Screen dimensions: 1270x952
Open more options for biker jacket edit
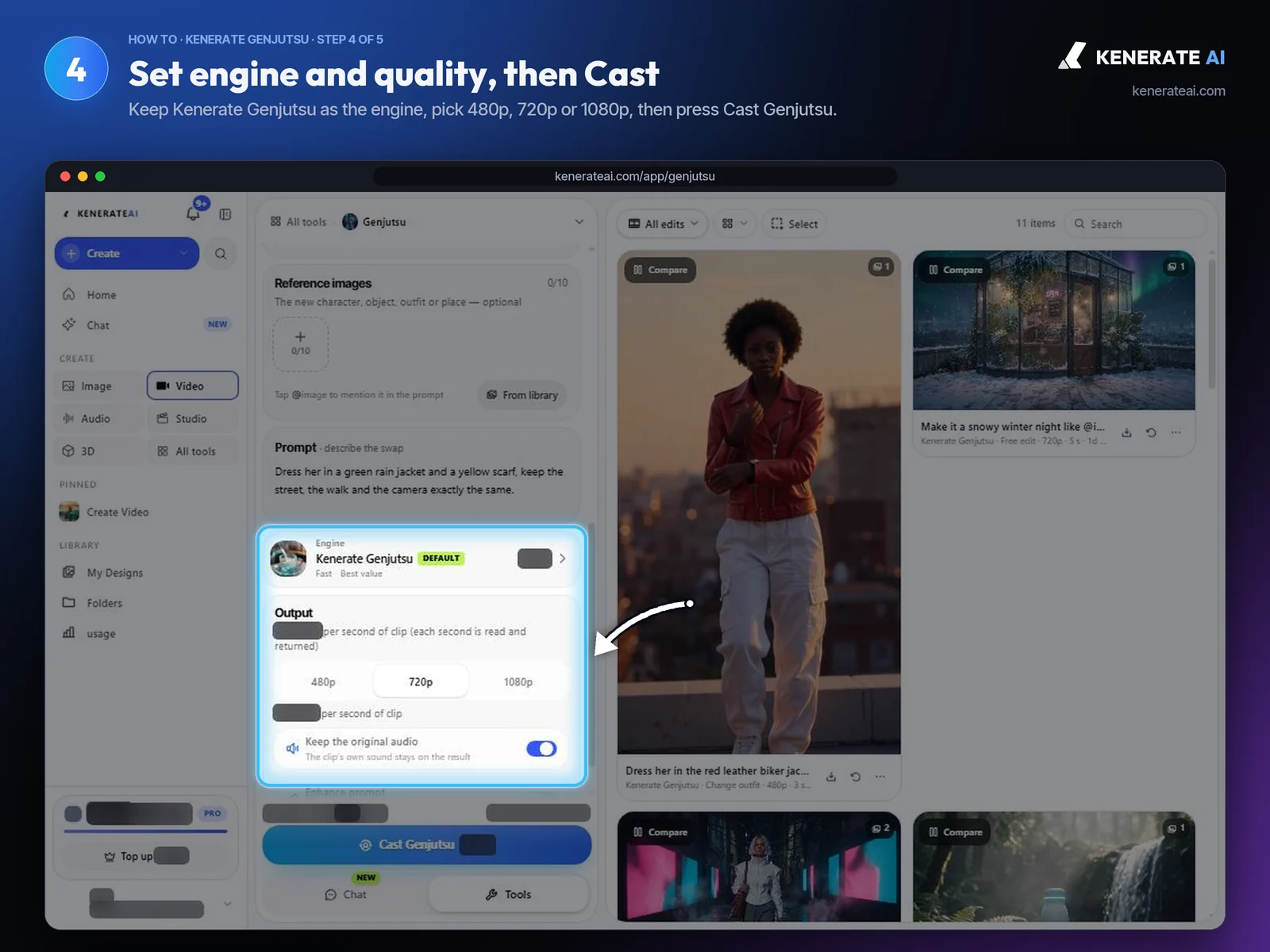880,777
